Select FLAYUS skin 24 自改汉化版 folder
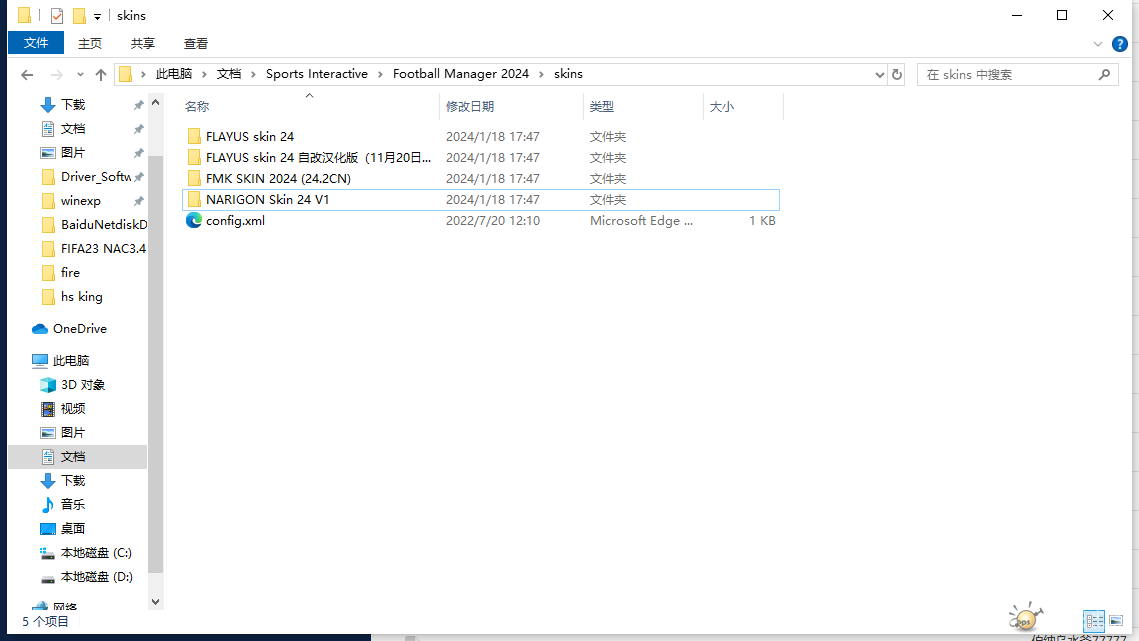The image size is (1139, 641). pos(318,157)
